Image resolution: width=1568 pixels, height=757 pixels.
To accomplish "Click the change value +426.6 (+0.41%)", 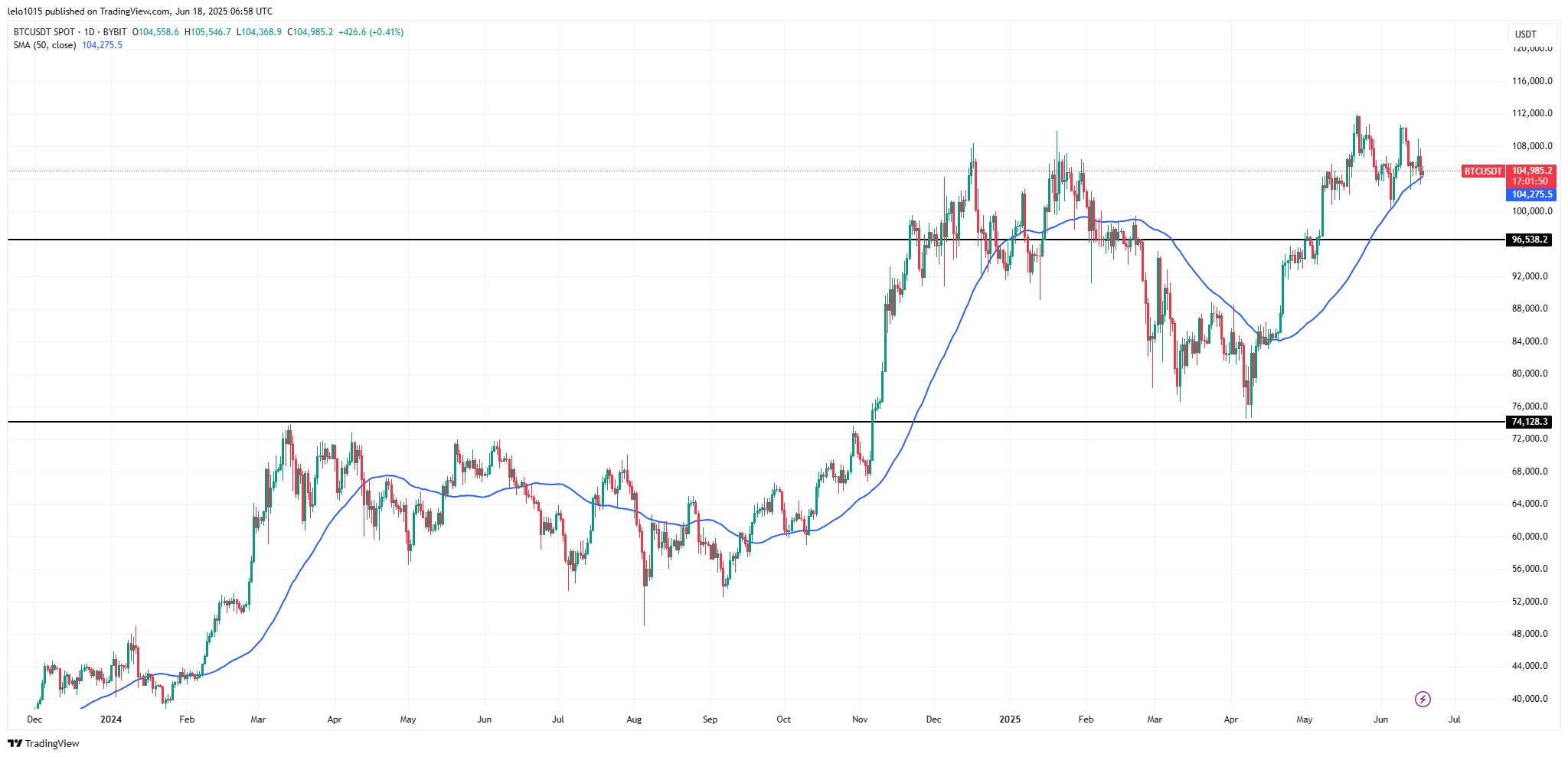I will point(371,32).
